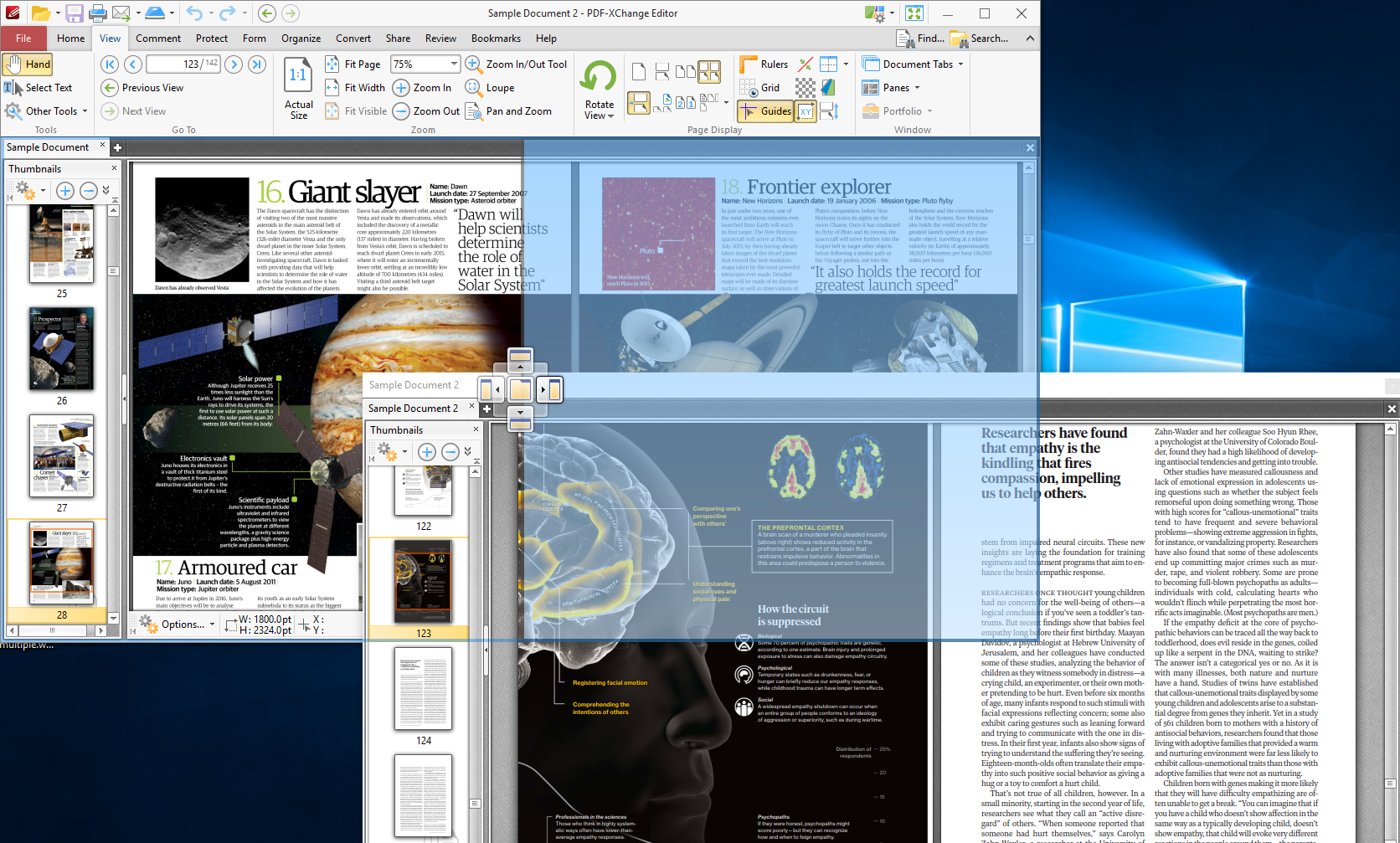1400x843 pixels.
Task: Click the page number field showing 123
Action: click(183, 64)
